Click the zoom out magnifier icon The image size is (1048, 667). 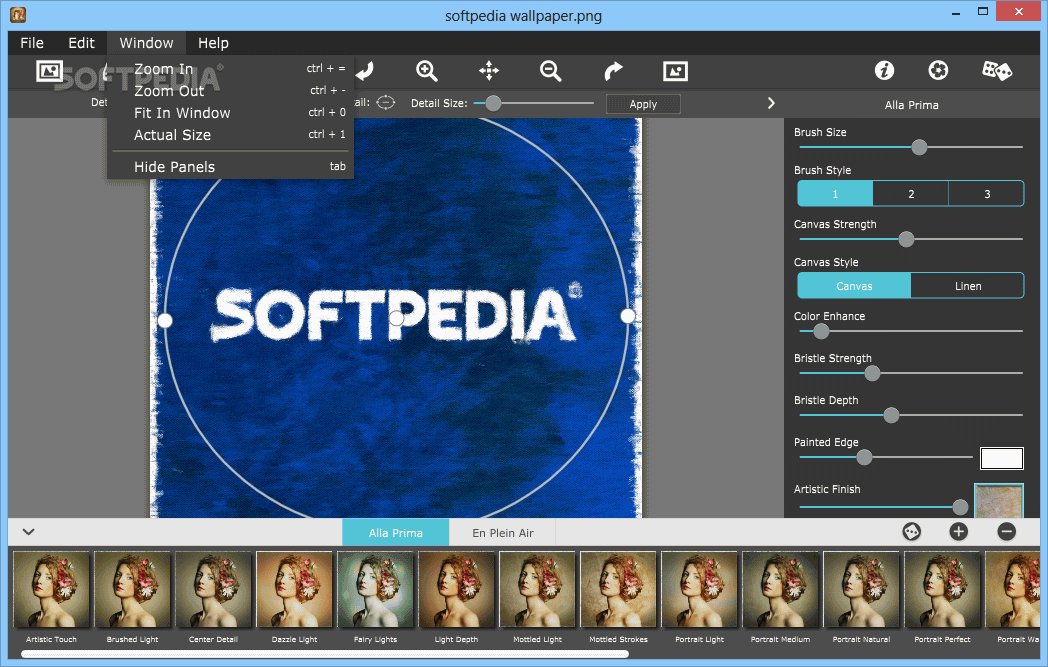click(x=551, y=71)
